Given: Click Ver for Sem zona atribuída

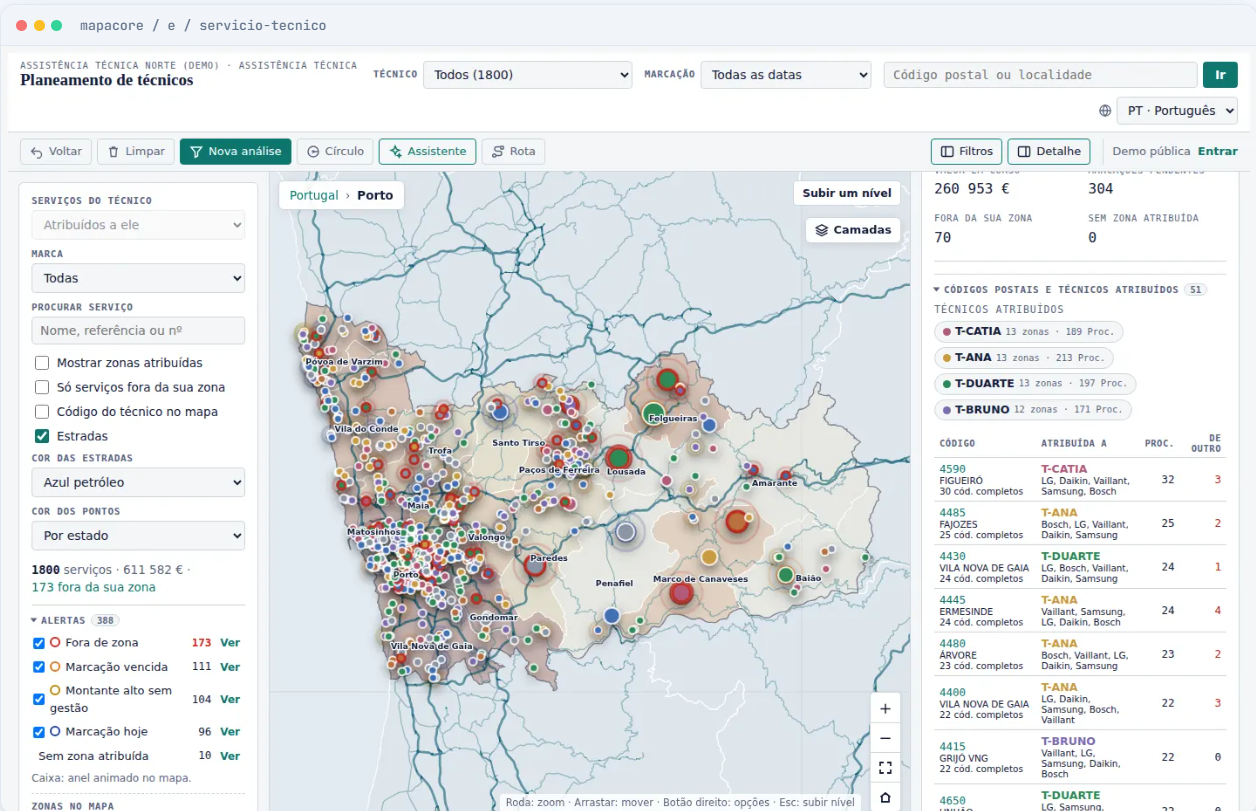Looking at the screenshot, I should click(x=230, y=757).
